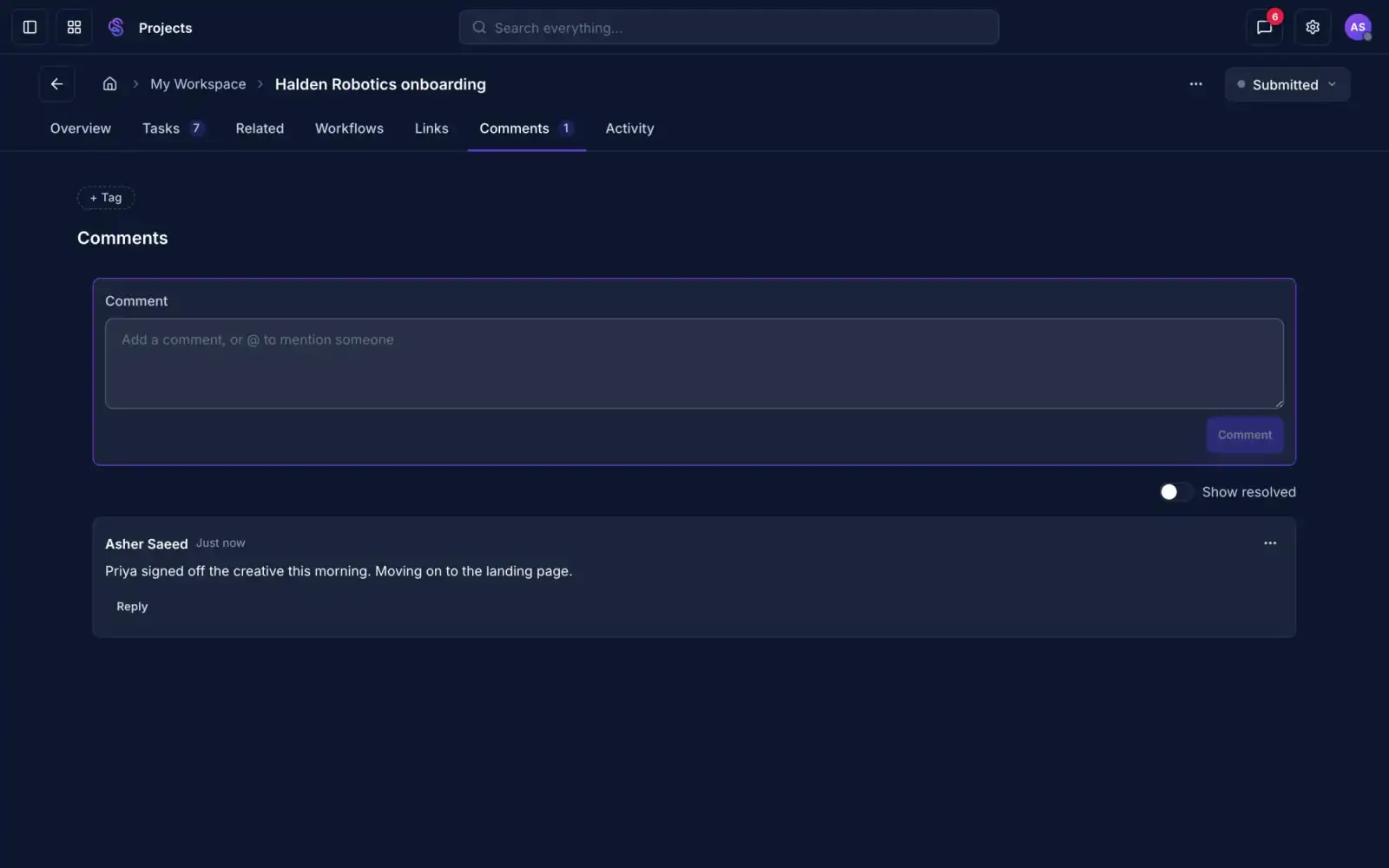Image resolution: width=1389 pixels, height=868 pixels.
Task: Open project options ellipsis next to Submitted
Action: coord(1195,84)
